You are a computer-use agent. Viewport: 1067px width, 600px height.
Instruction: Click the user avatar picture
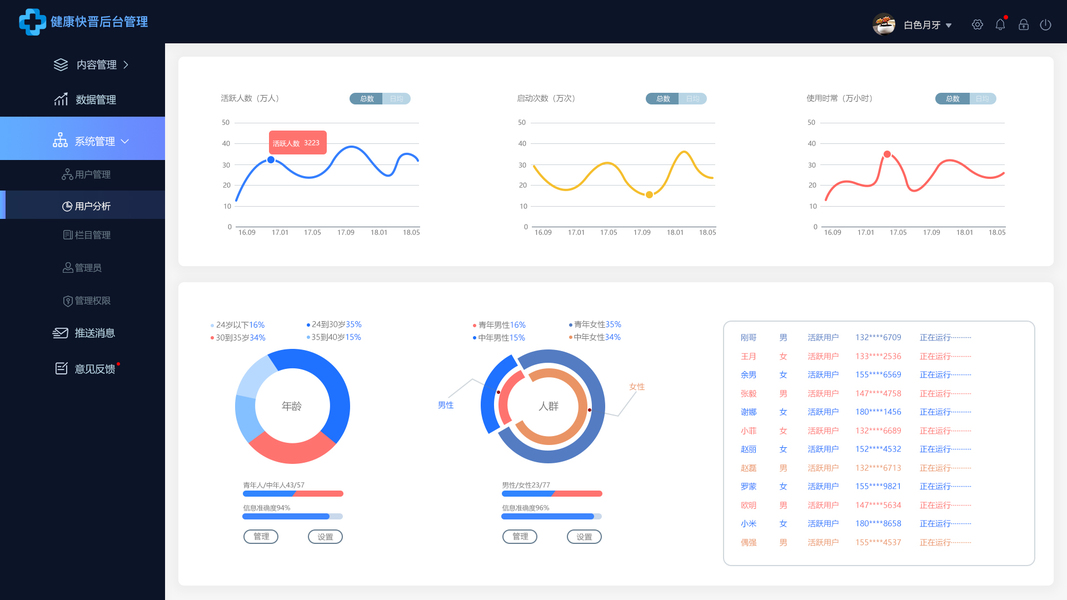coord(884,24)
